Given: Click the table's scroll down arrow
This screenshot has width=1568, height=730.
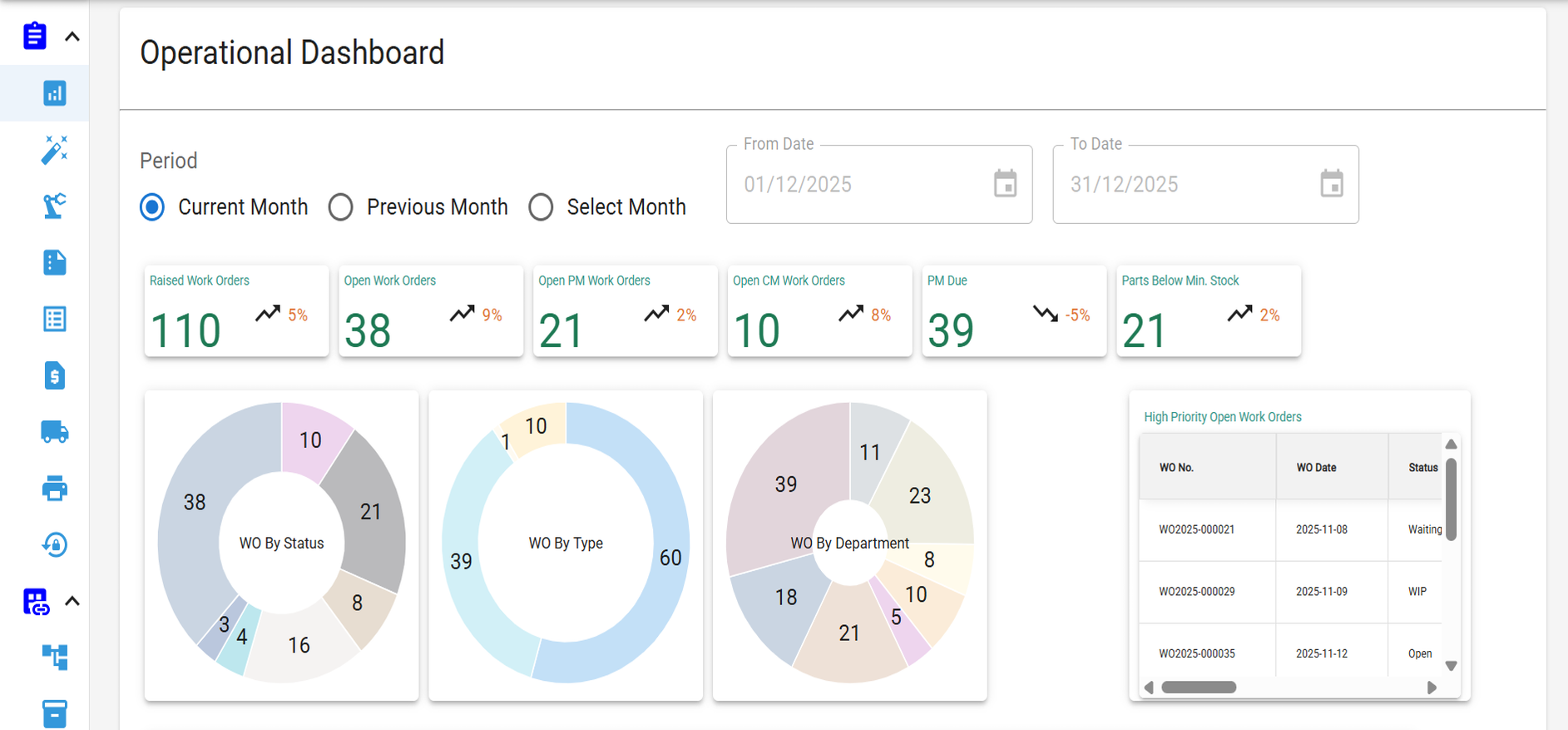Looking at the screenshot, I should [x=1451, y=666].
